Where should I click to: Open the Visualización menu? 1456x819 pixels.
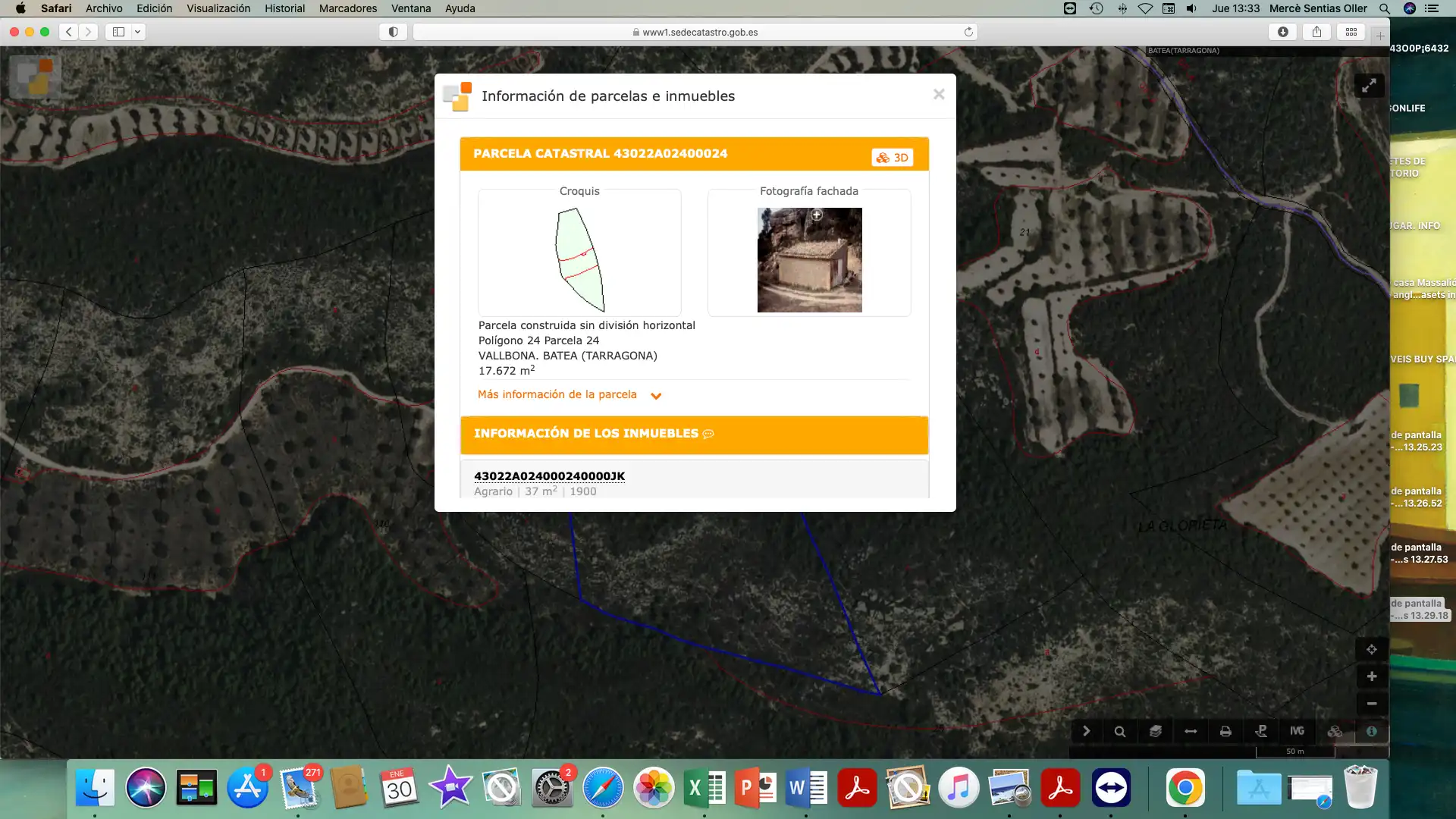[218, 8]
